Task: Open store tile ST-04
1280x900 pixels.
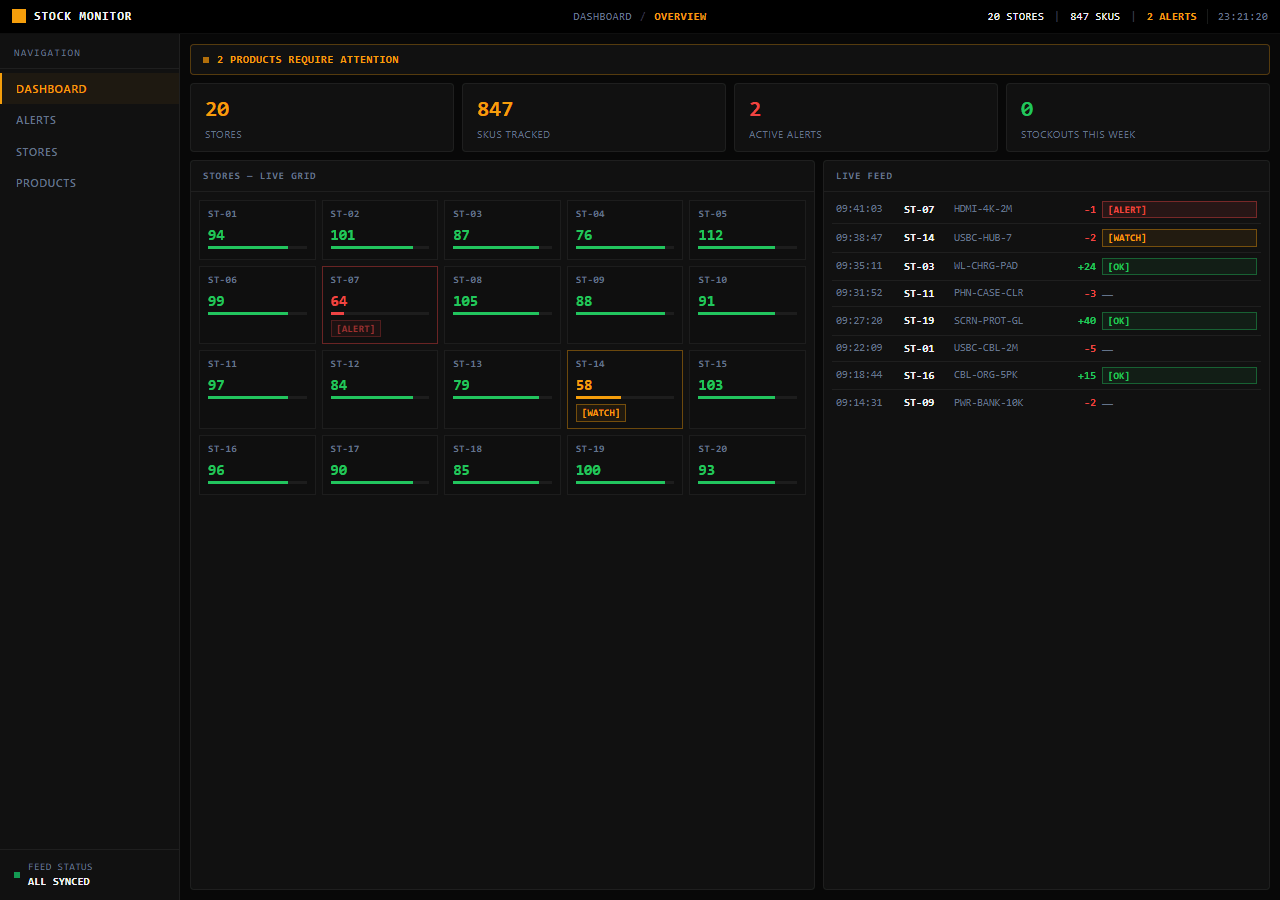Action: click(x=625, y=230)
